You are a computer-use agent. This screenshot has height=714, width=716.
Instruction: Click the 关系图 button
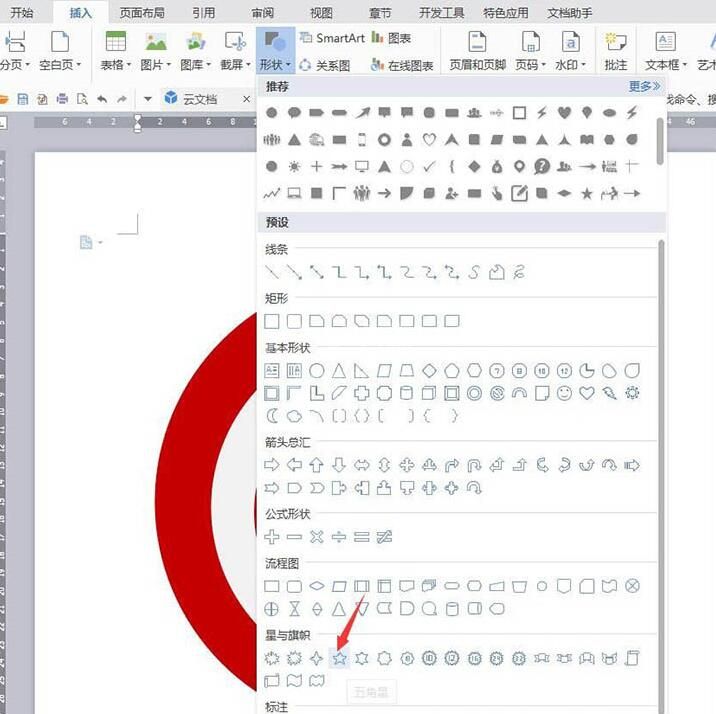click(x=325, y=65)
